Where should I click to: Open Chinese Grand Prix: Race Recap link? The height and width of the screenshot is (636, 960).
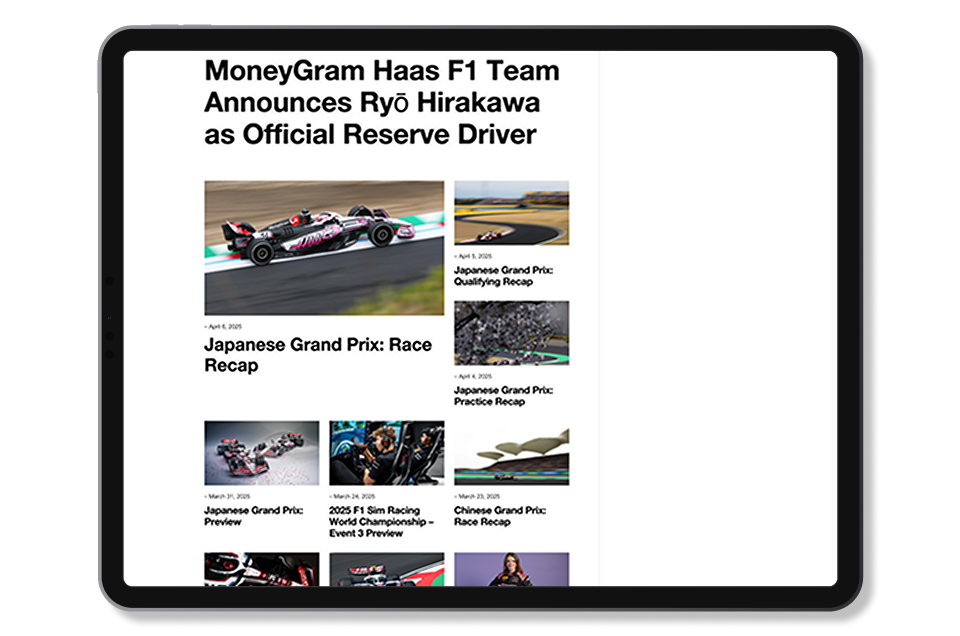[x=500, y=515]
